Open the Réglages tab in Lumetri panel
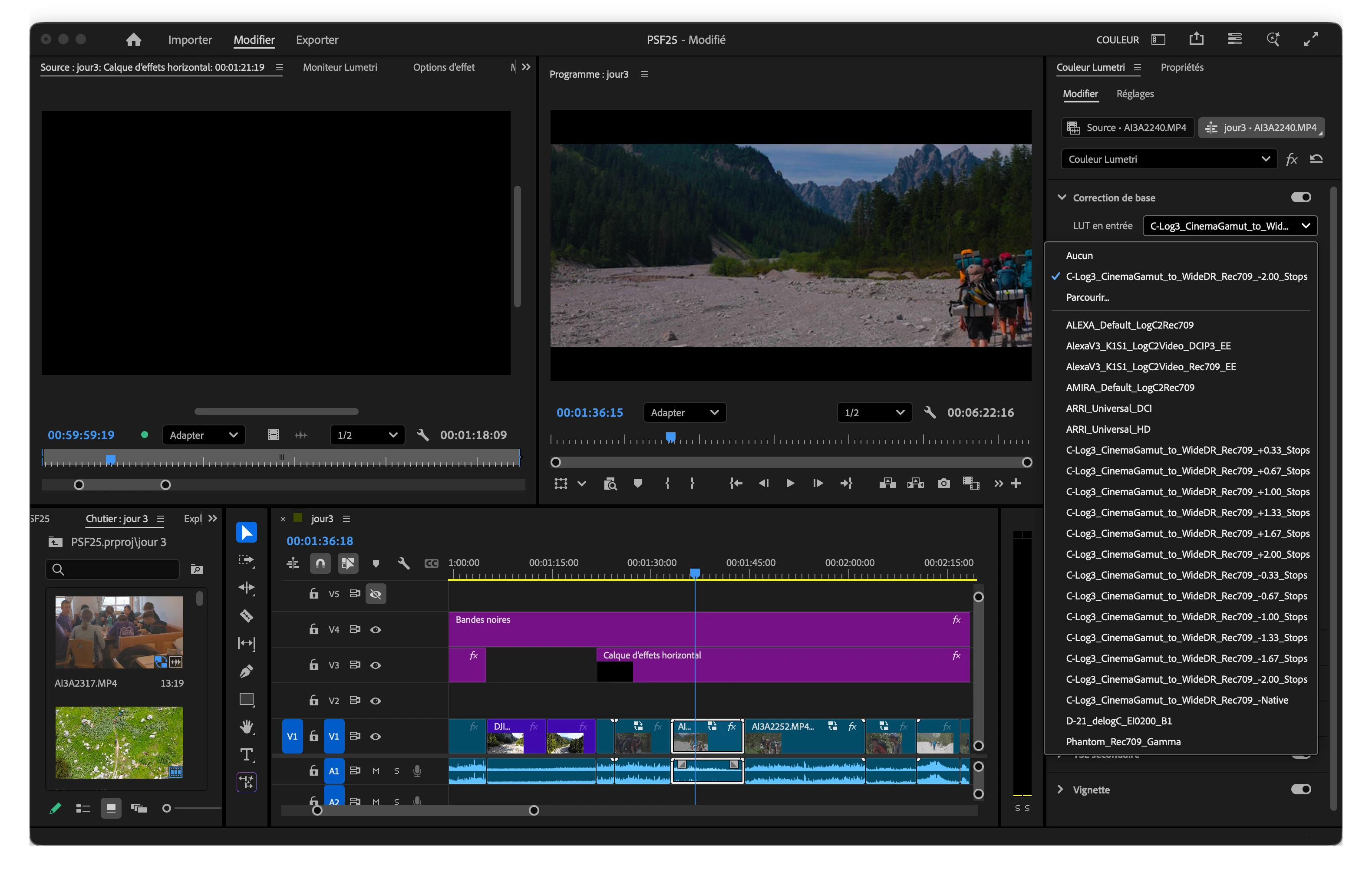 (1135, 94)
